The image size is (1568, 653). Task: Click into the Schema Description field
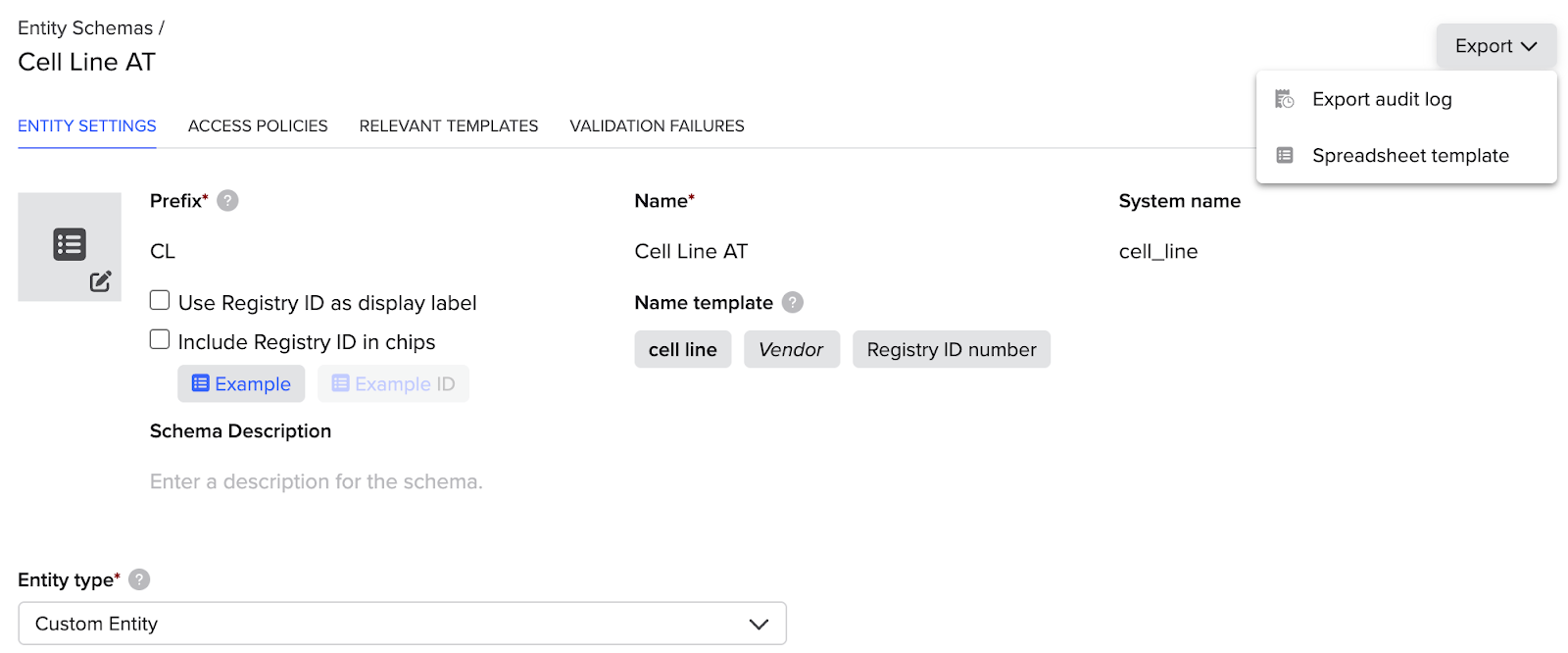tap(317, 481)
